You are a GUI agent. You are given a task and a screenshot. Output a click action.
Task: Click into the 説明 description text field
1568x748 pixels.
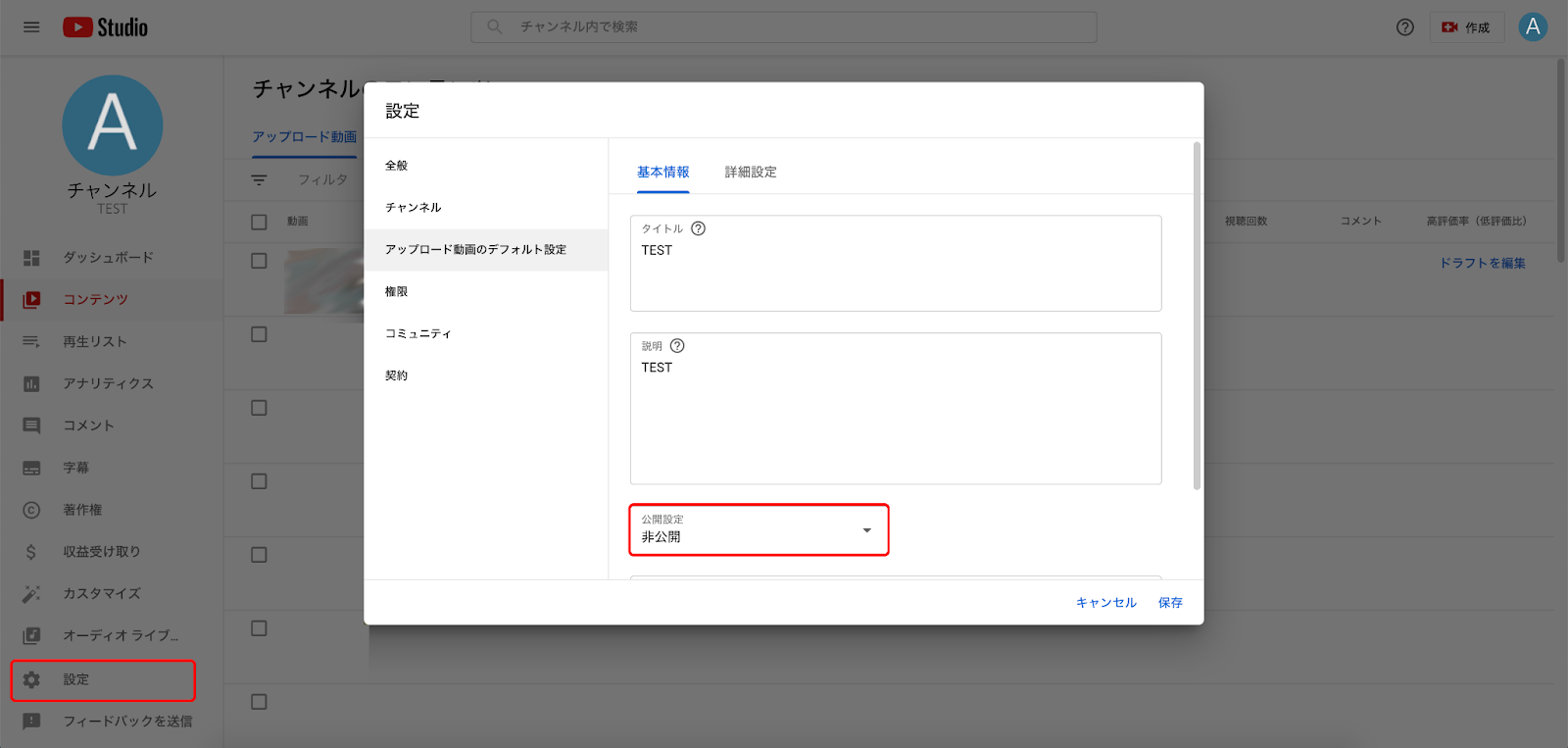896,420
